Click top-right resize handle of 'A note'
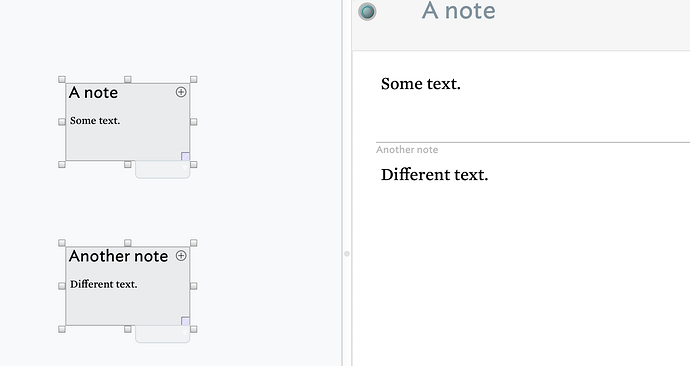The height and width of the screenshot is (366, 690). coord(194,80)
